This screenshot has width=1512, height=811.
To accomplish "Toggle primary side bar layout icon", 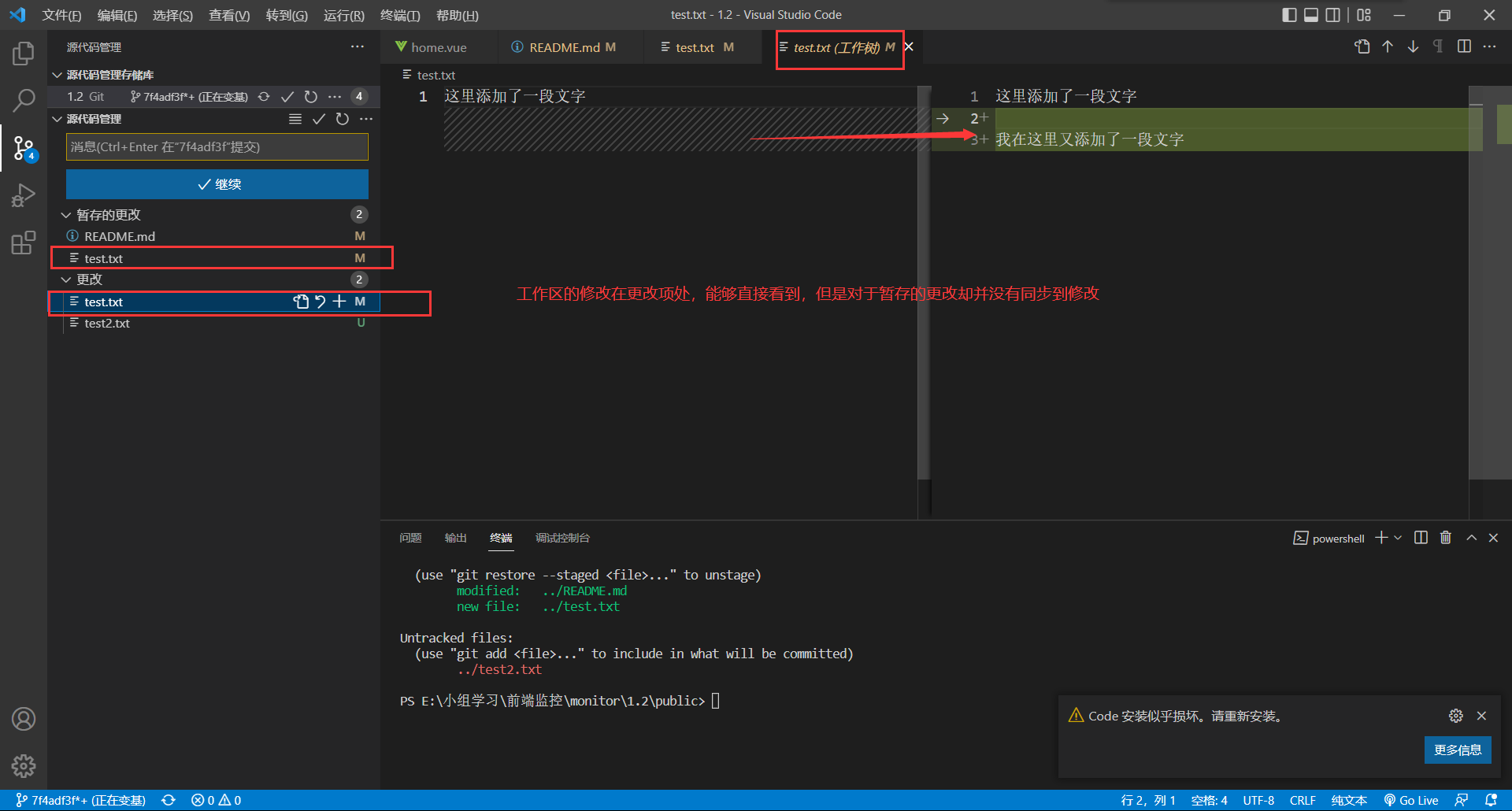I will point(1289,15).
